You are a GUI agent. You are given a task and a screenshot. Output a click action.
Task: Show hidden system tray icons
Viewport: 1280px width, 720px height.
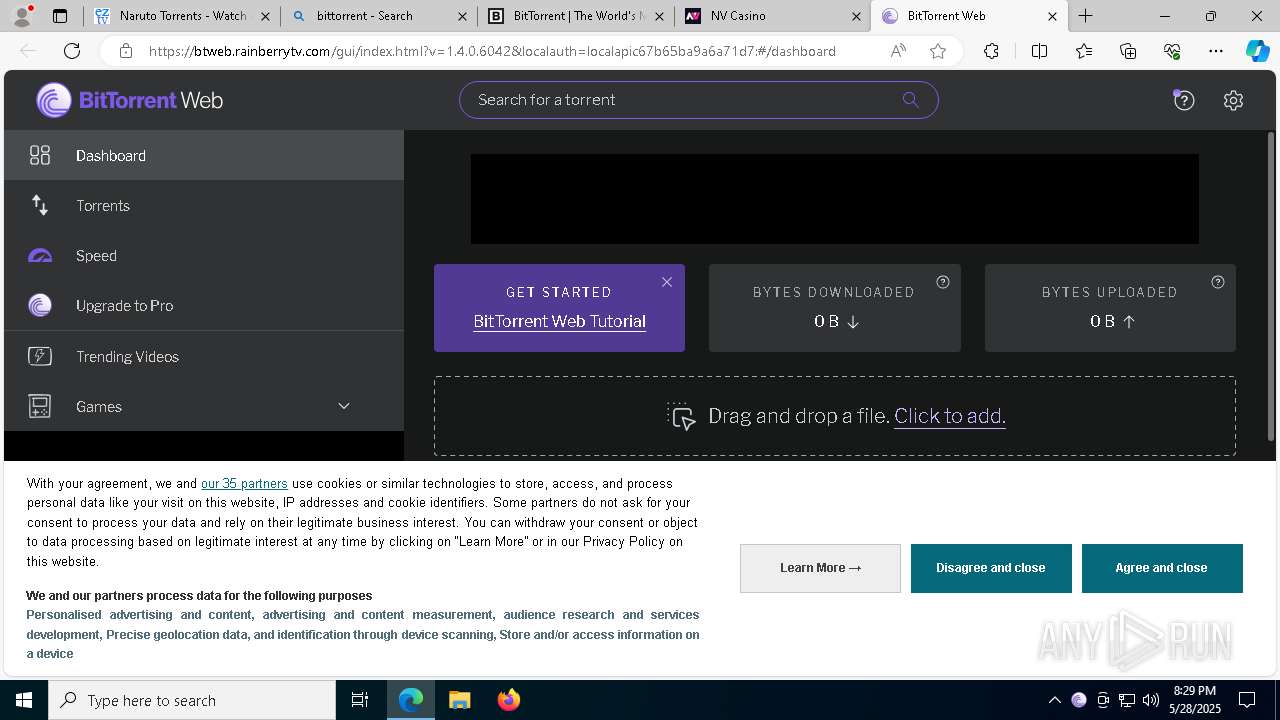tap(1054, 700)
